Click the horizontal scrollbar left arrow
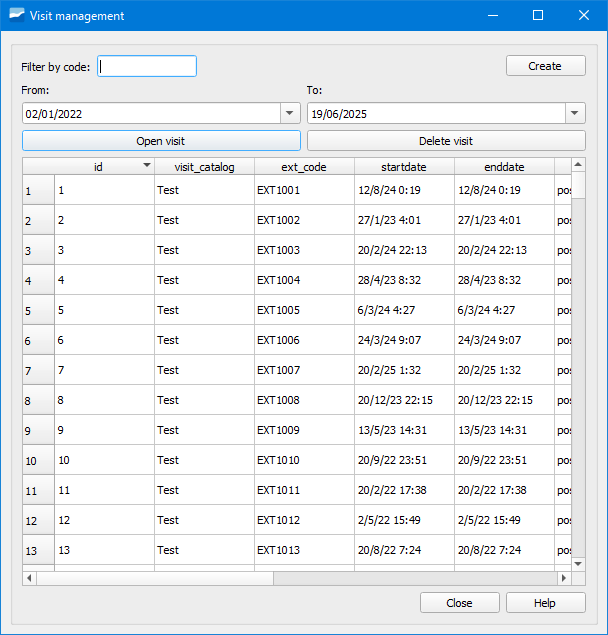Viewport: 608px width, 635px height. coord(29,578)
